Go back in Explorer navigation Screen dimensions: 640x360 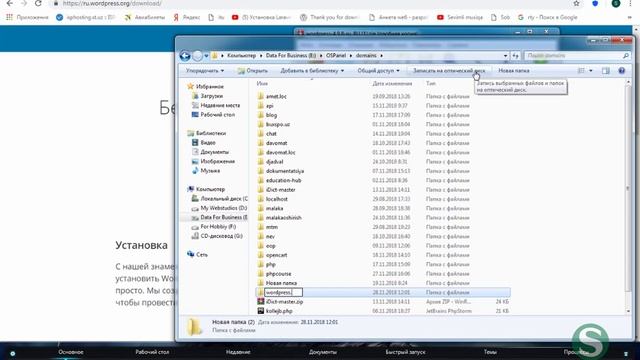coord(185,56)
